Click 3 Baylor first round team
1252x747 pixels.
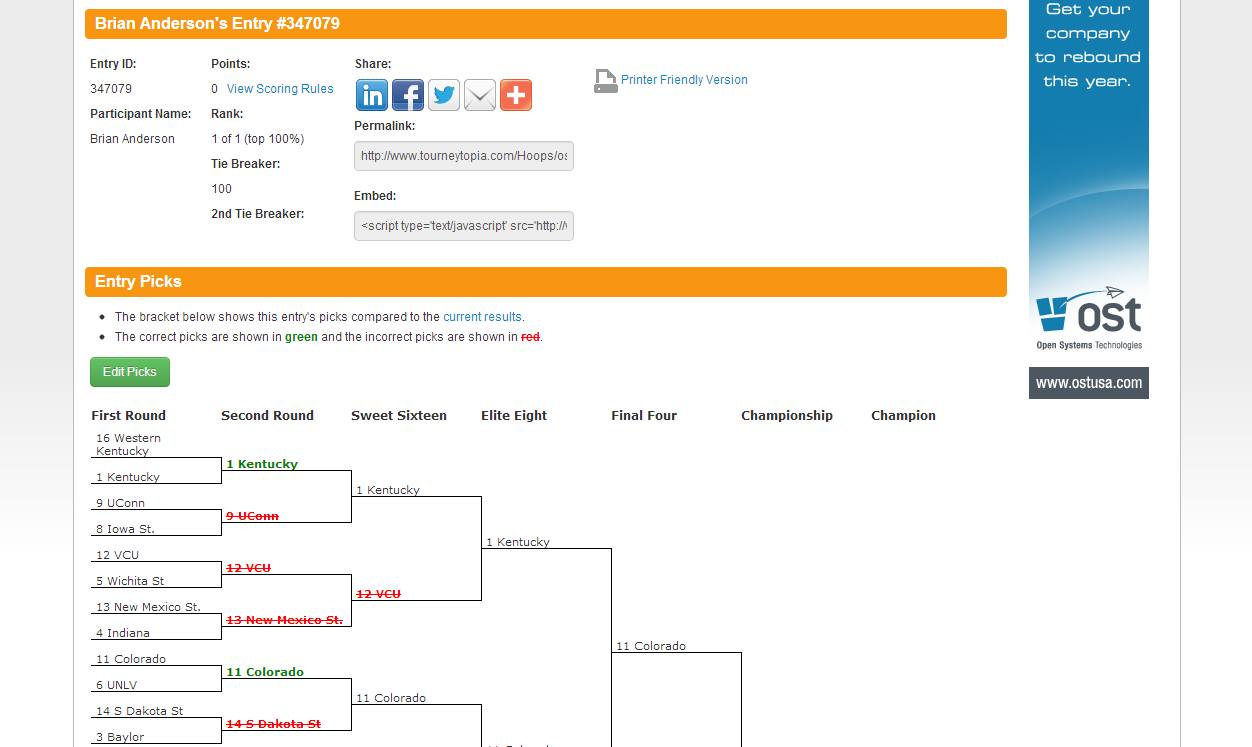(120, 737)
